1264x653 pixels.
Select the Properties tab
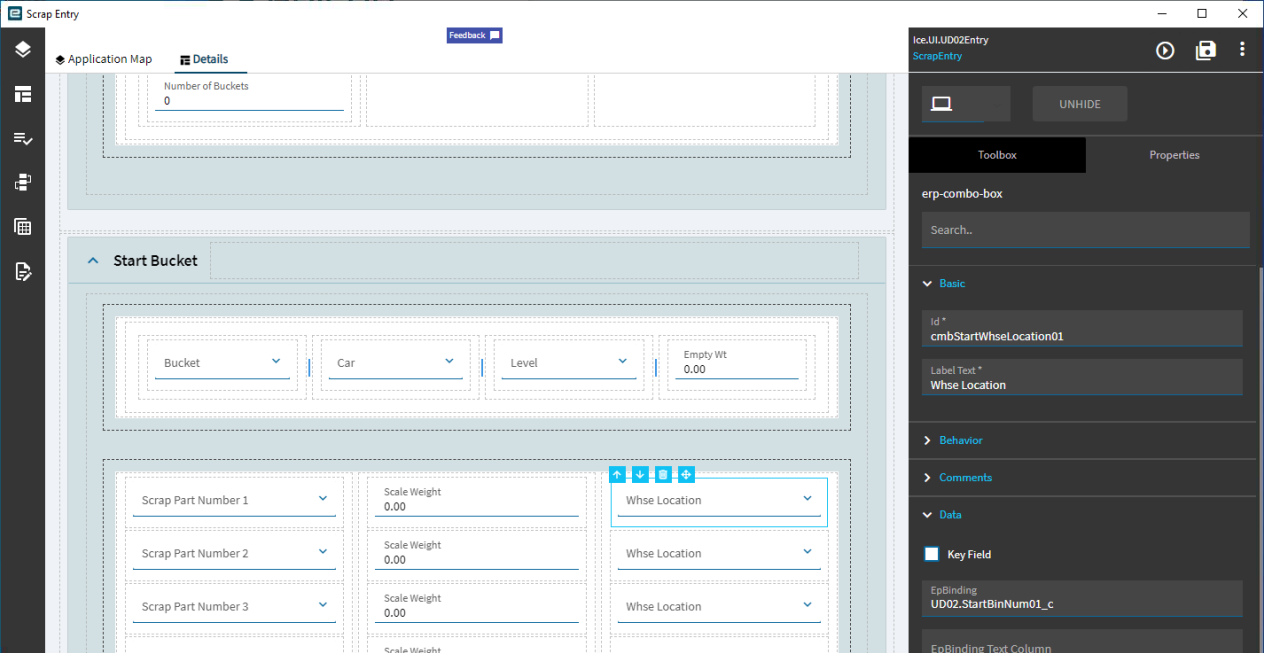click(x=1174, y=155)
